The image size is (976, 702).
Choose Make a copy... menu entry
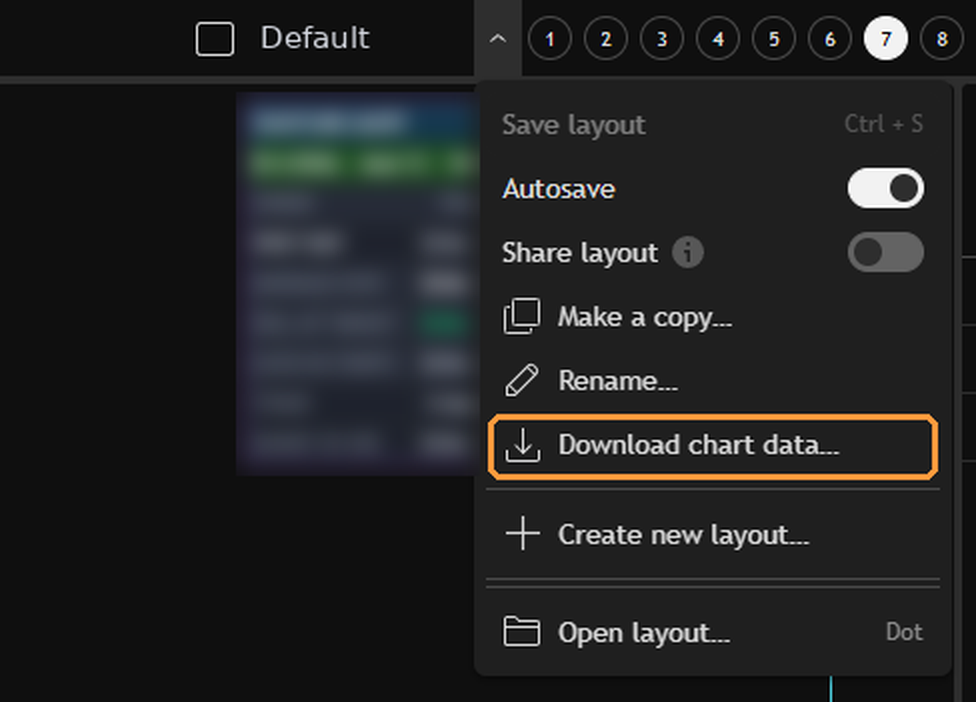click(713, 317)
